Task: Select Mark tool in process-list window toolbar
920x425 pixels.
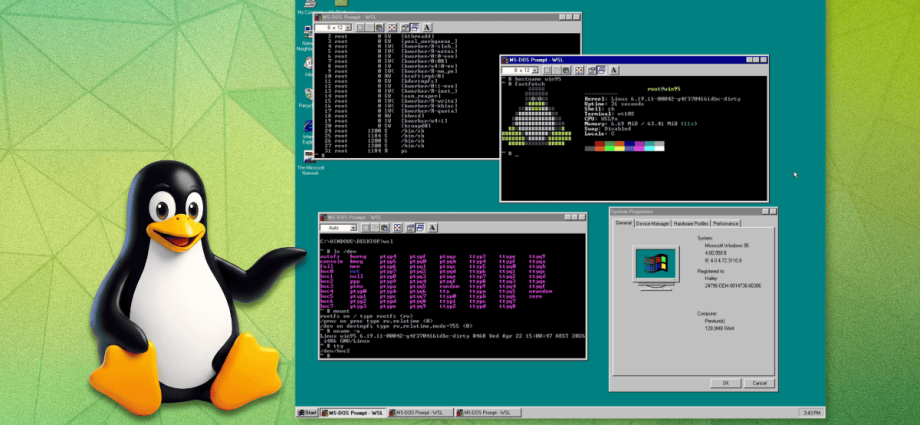Action: 361,28
